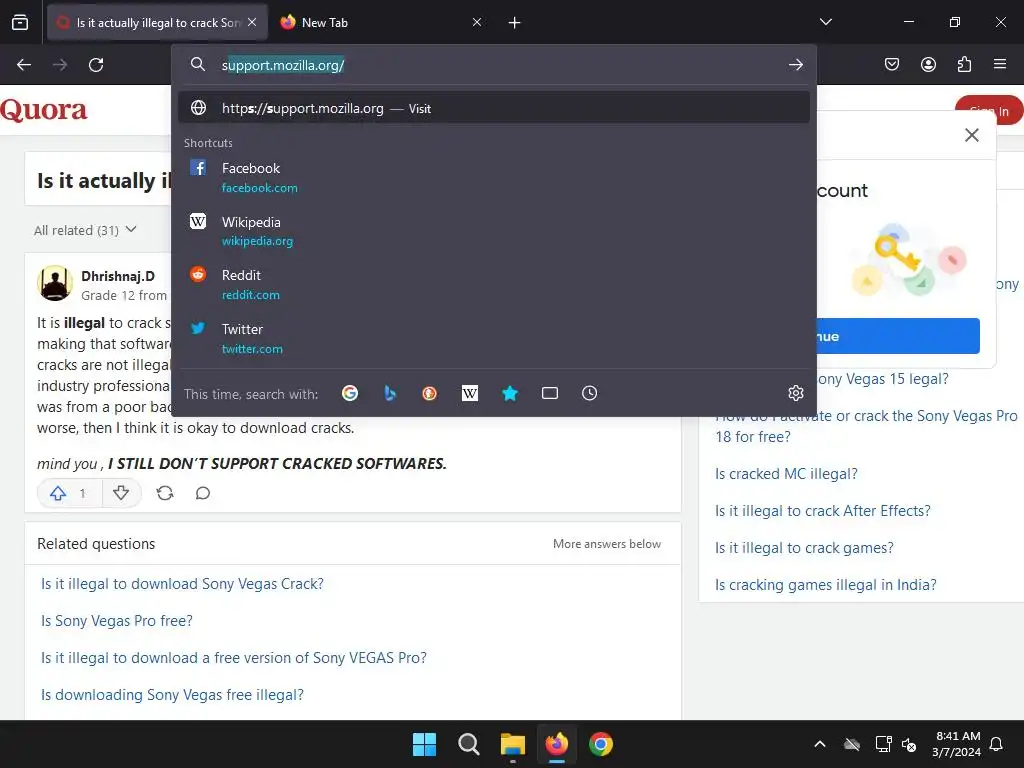Select the Reddit shortcut suggestion

click(x=494, y=285)
